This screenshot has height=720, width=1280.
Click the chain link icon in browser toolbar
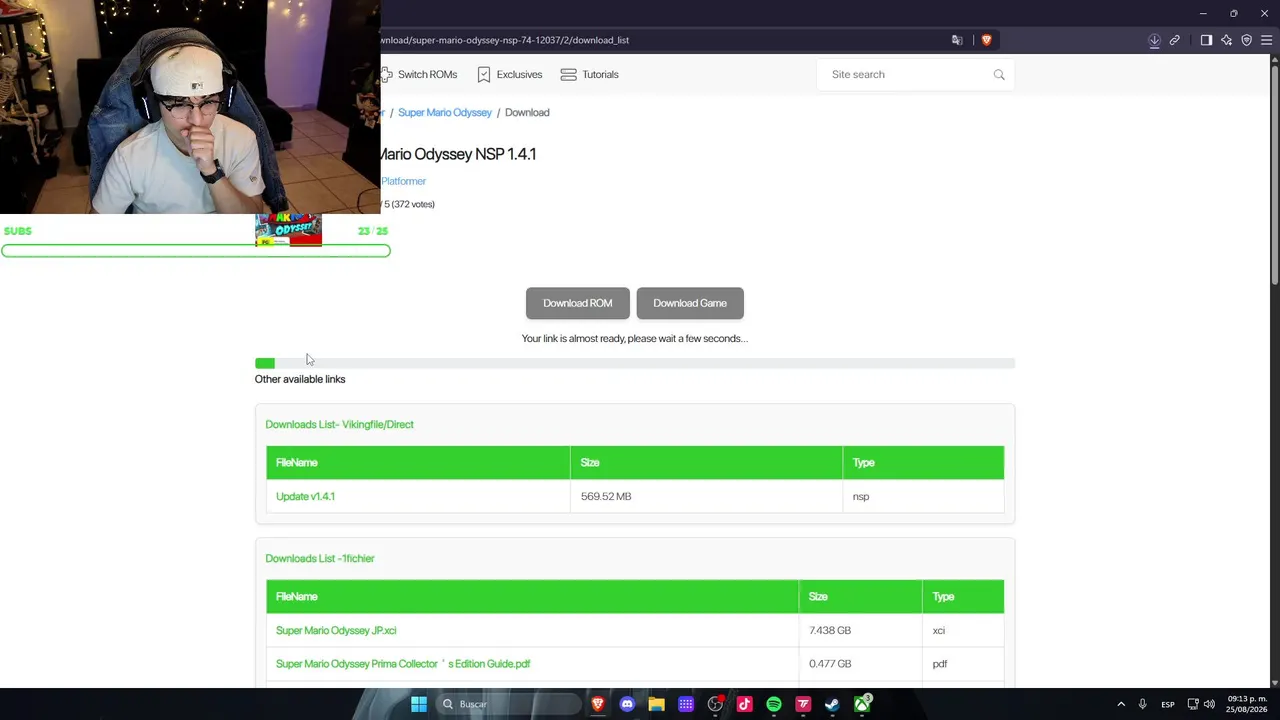[x=1175, y=40]
